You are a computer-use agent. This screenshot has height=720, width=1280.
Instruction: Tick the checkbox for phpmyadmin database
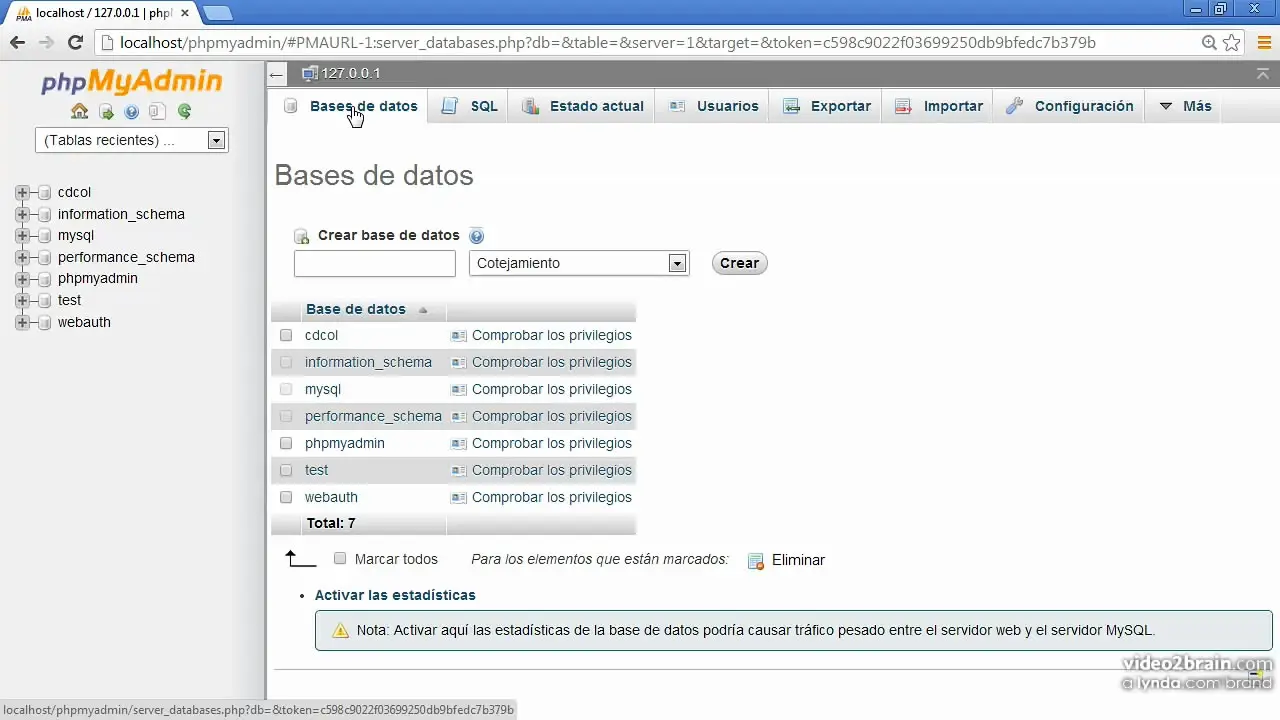286,444
